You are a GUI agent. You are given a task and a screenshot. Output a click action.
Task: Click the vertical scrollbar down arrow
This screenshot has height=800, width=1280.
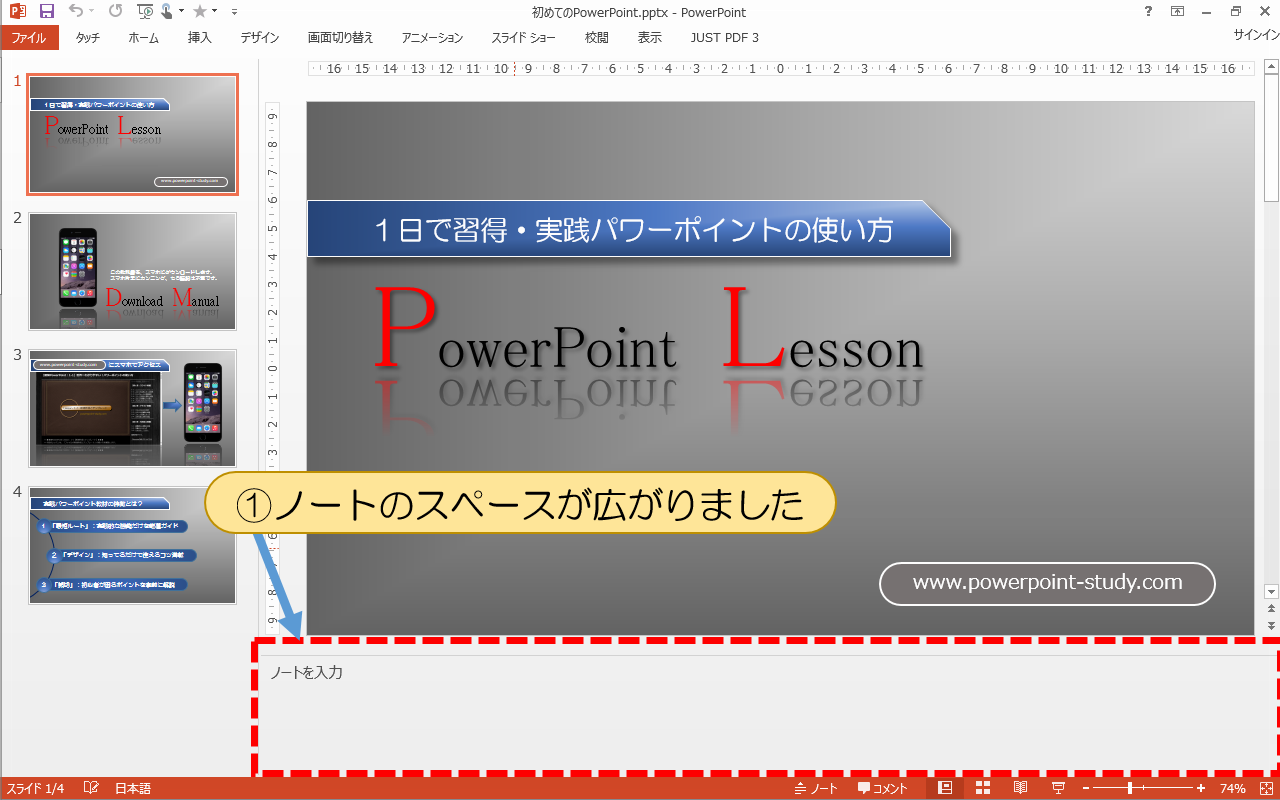pyautogui.click(x=1271, y=591)
